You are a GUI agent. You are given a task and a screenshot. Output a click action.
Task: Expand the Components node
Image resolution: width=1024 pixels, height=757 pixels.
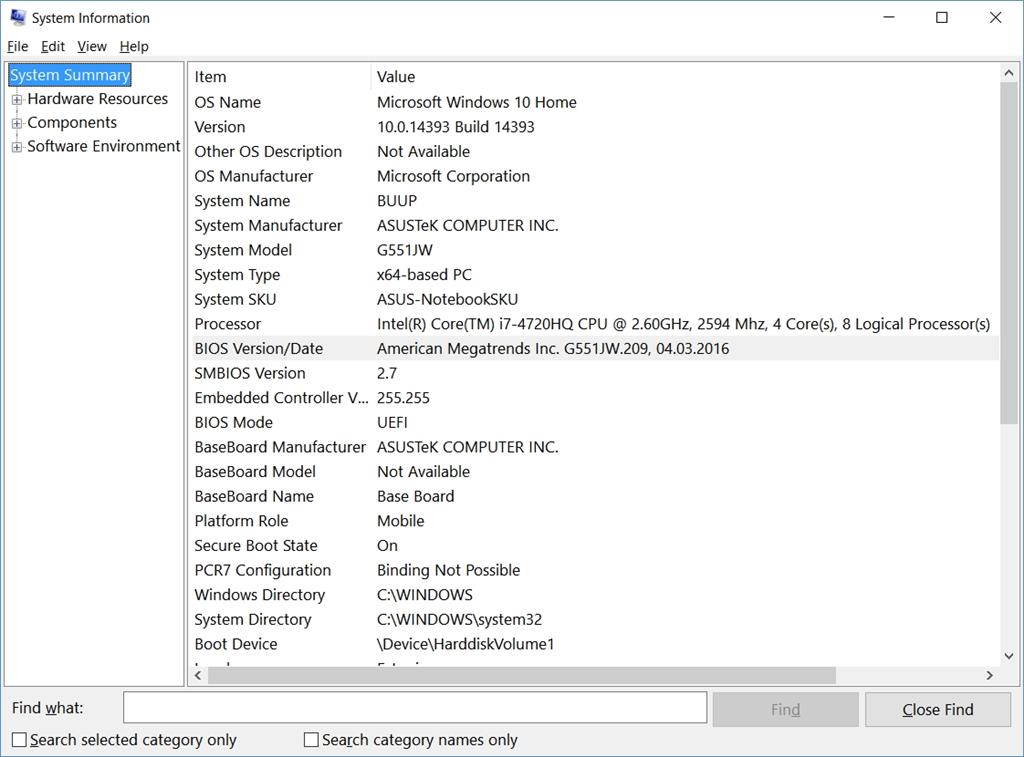coord(17,123)
